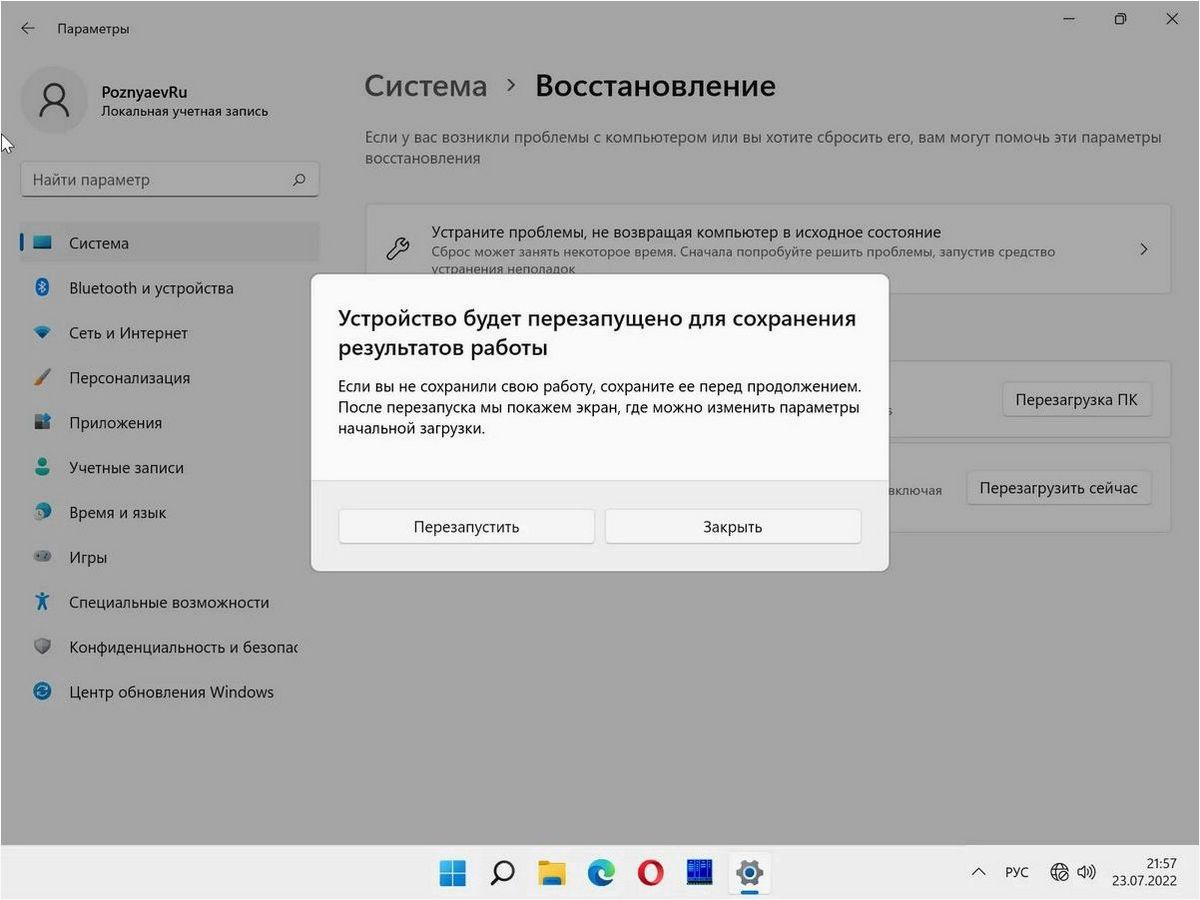Click the Приложения icon in sidebar
The image size is (1200, 900).
(x=42, y=423)
